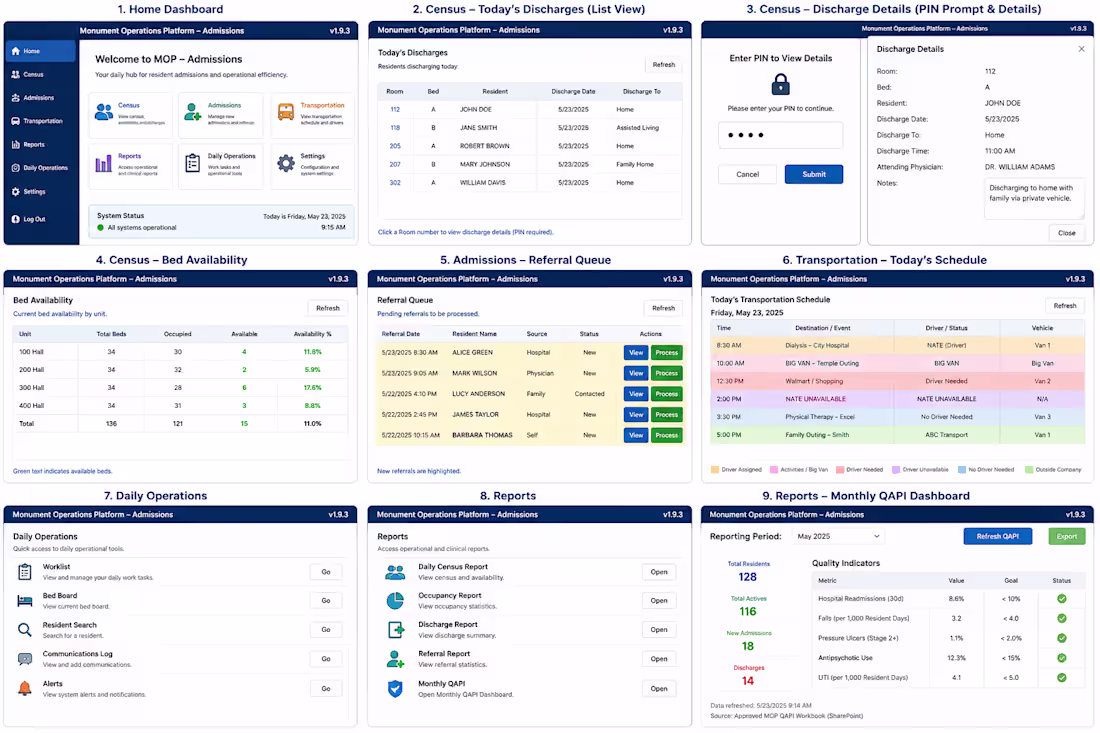
Task: Click the Referral Report person icon
Action: coord(395,659)
